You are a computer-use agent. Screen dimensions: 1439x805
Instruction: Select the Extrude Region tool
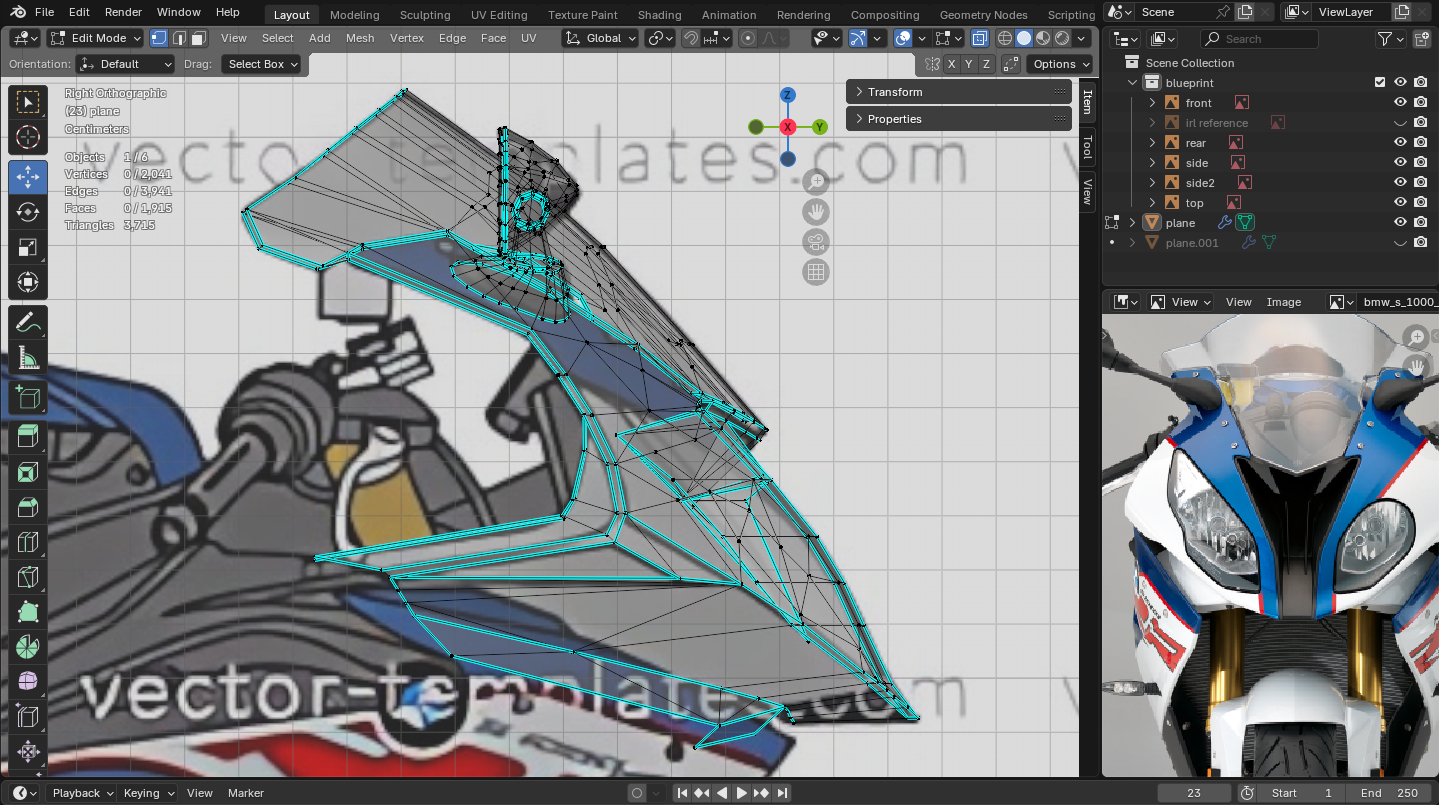28,437
